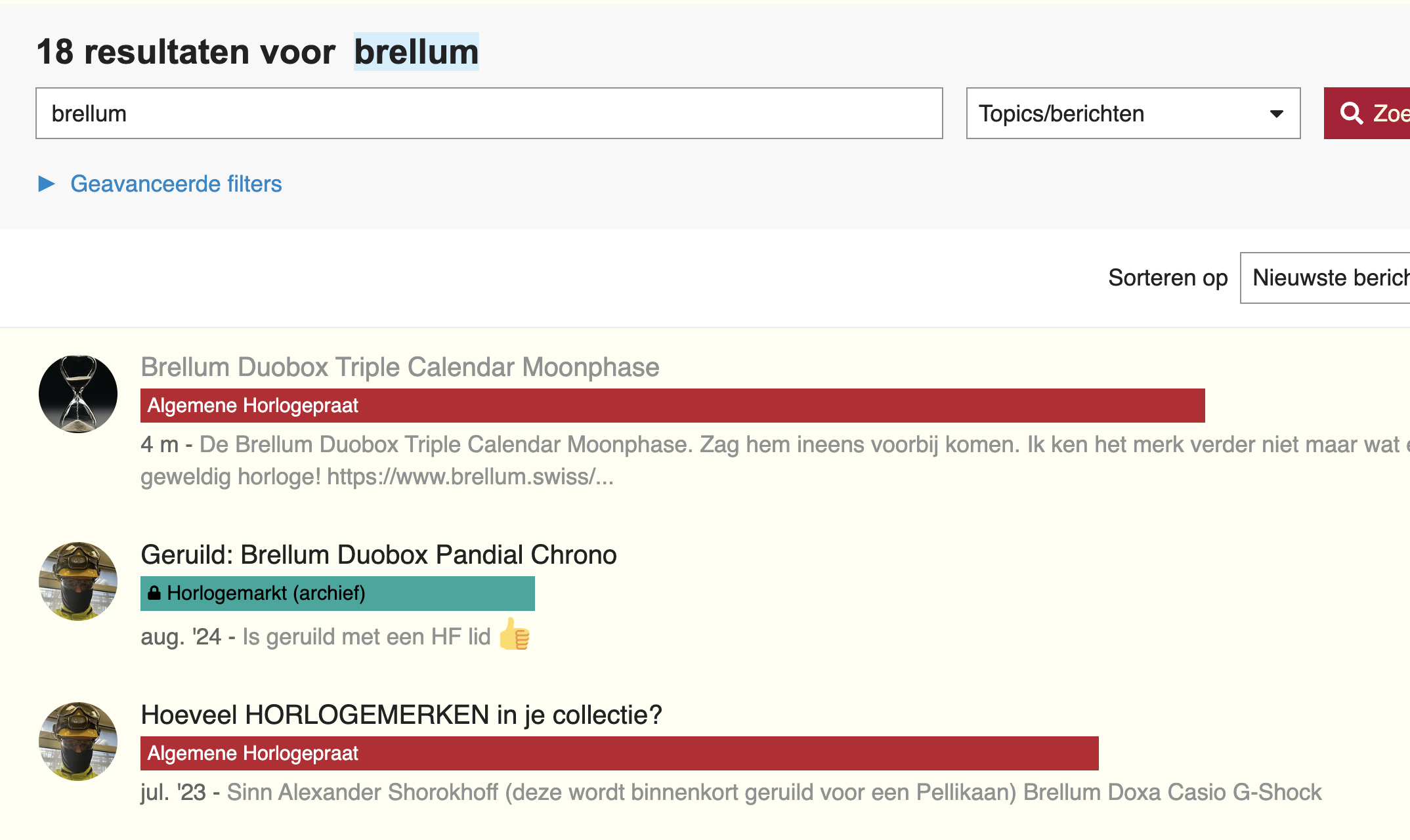
Task: Open the post excerpt with brellum.swiss link
Action: coord(775,461)
